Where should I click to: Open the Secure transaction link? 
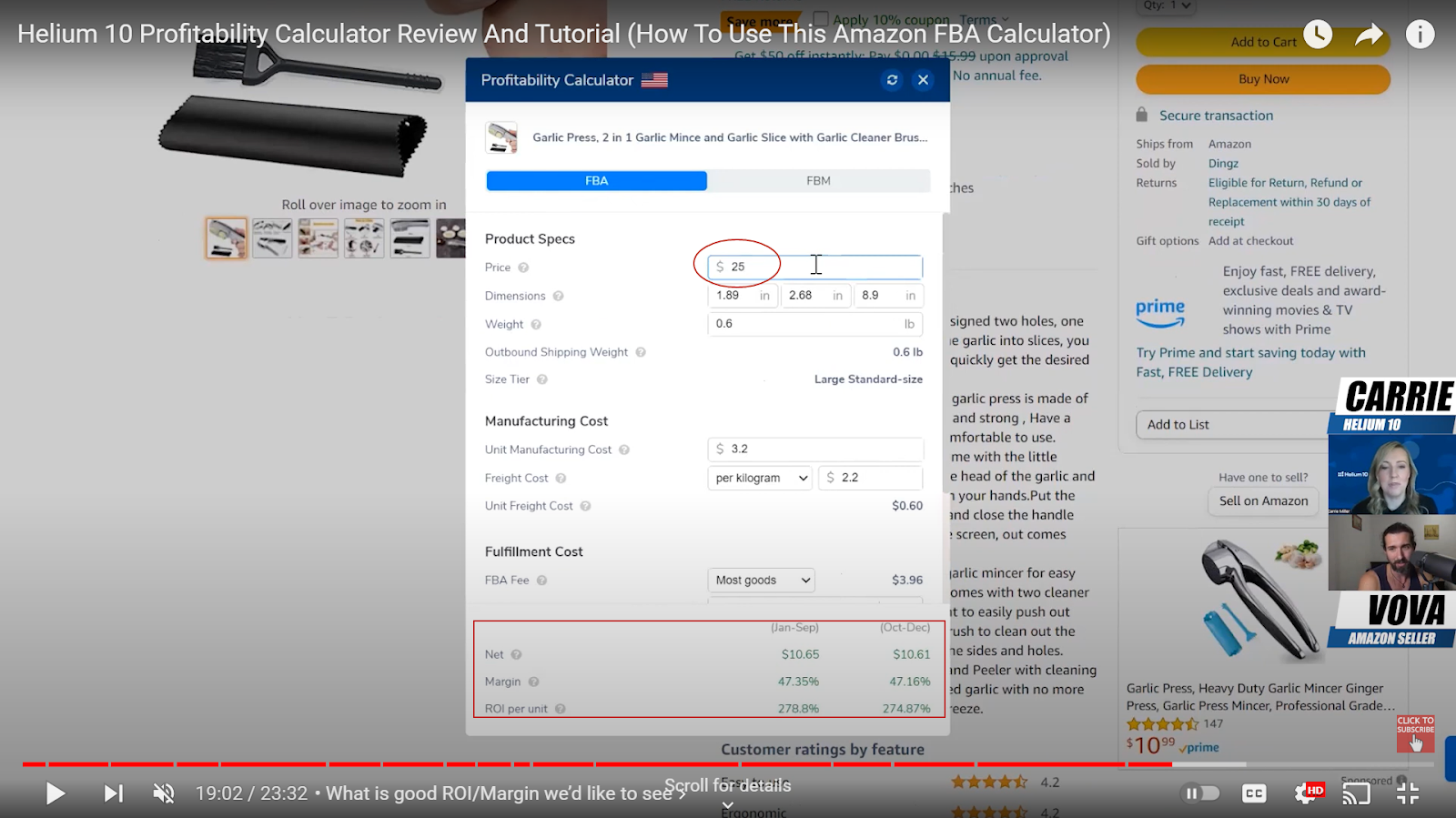[1216, 116]
